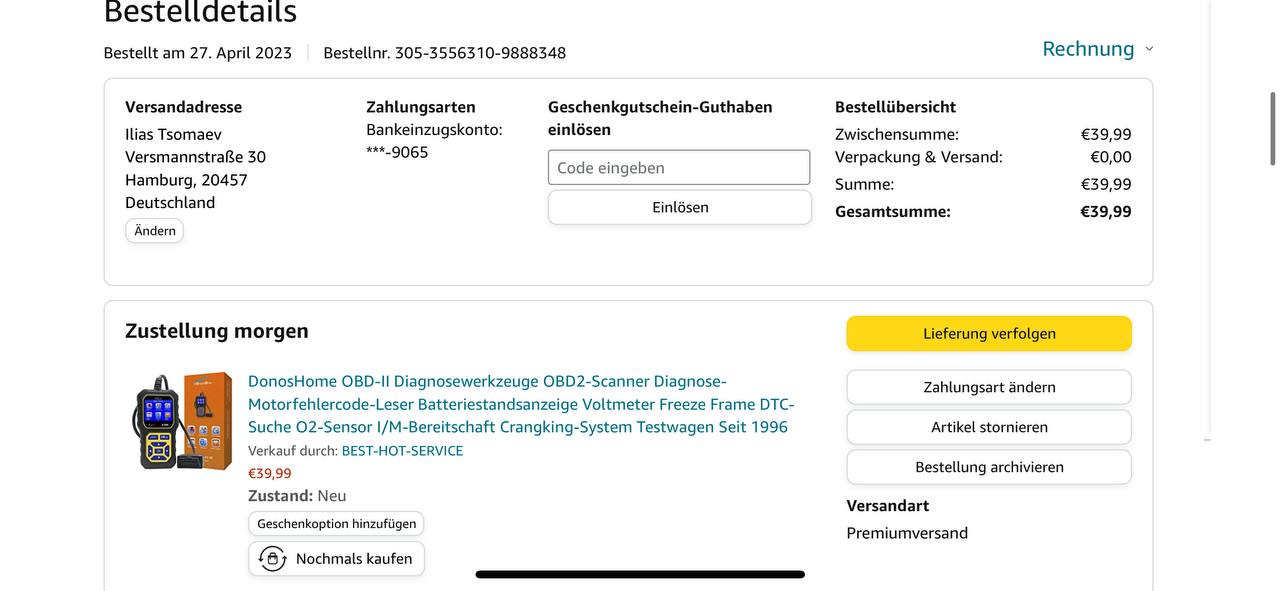Click Bestellung archivieren

coord(988,467)
